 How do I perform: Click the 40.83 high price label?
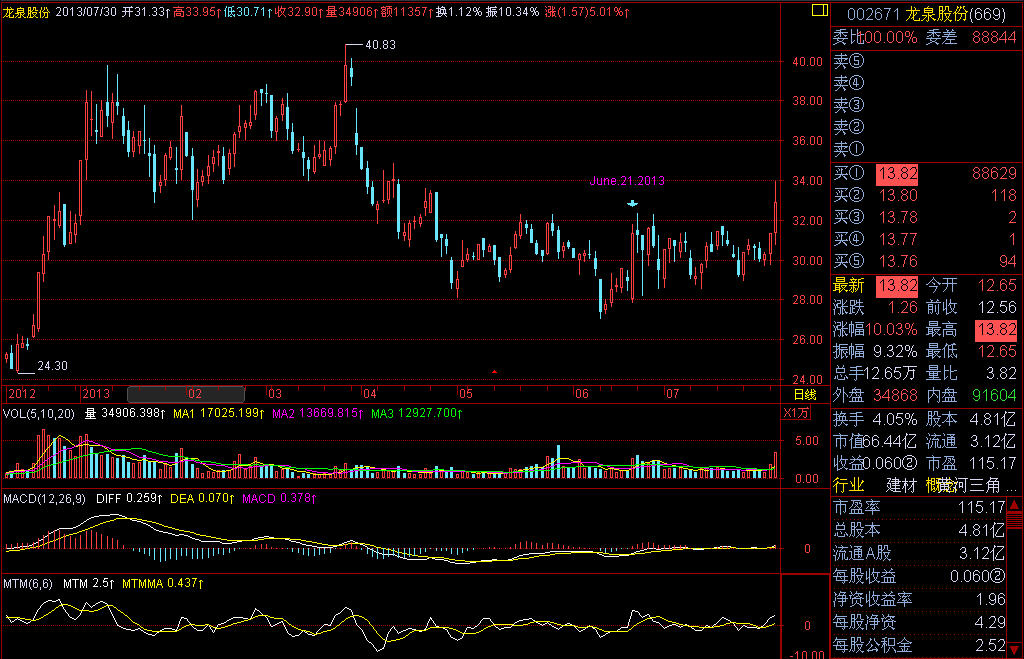coord(380,45)
